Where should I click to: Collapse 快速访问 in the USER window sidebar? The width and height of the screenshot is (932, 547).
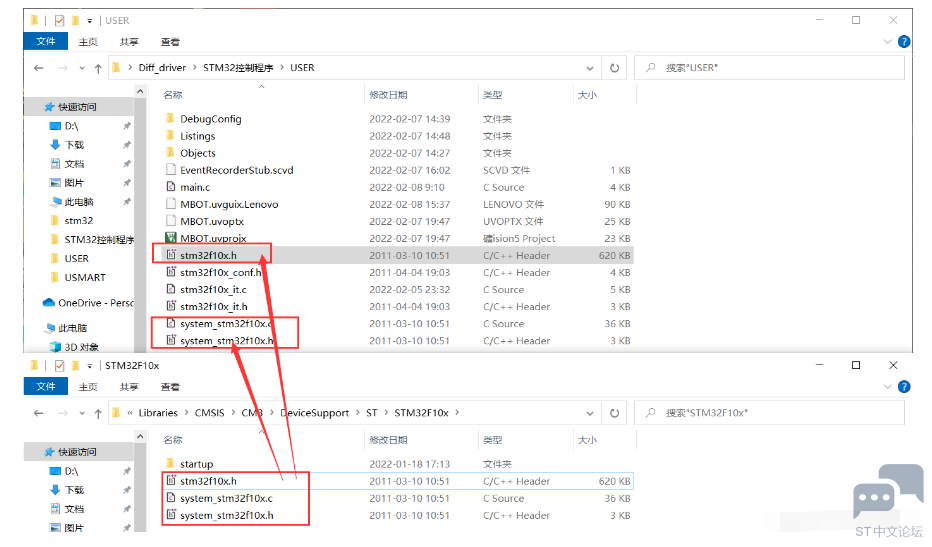[35, 107]
